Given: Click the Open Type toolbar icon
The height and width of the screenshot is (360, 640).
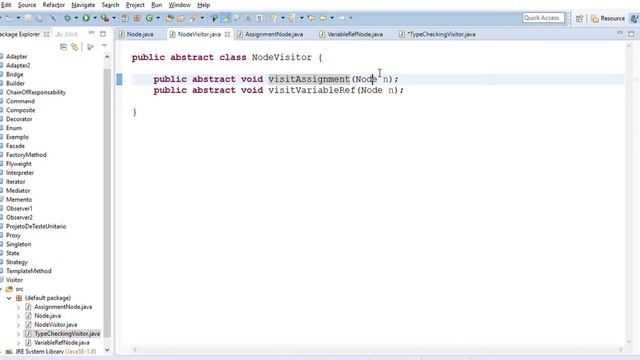Looking at the screenshot, I should [x=169, y=18].
